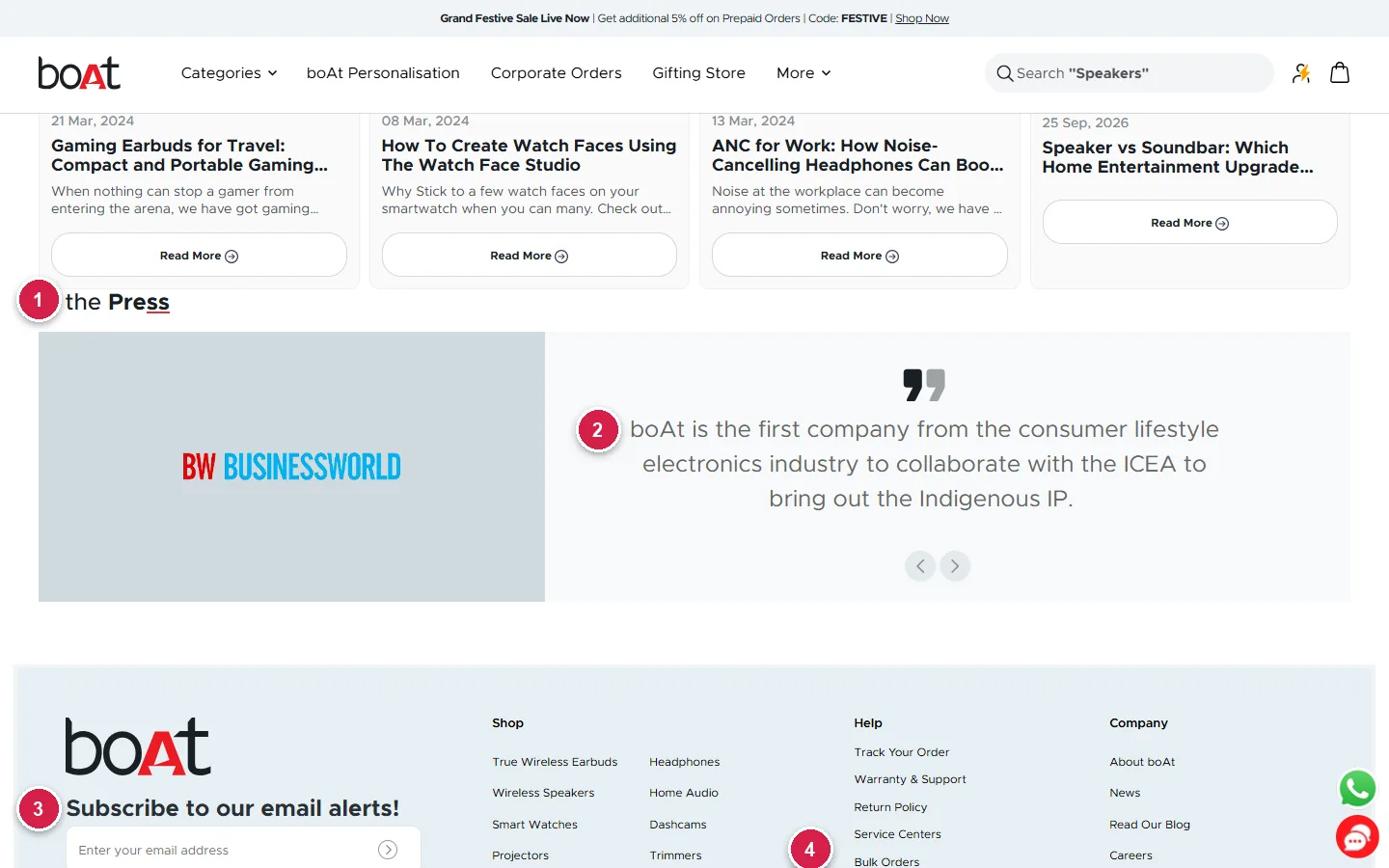Viewport: 1389px width, 868px height.
Task: Open Read Our Blog link
Action: click(x=1150, y=825)
